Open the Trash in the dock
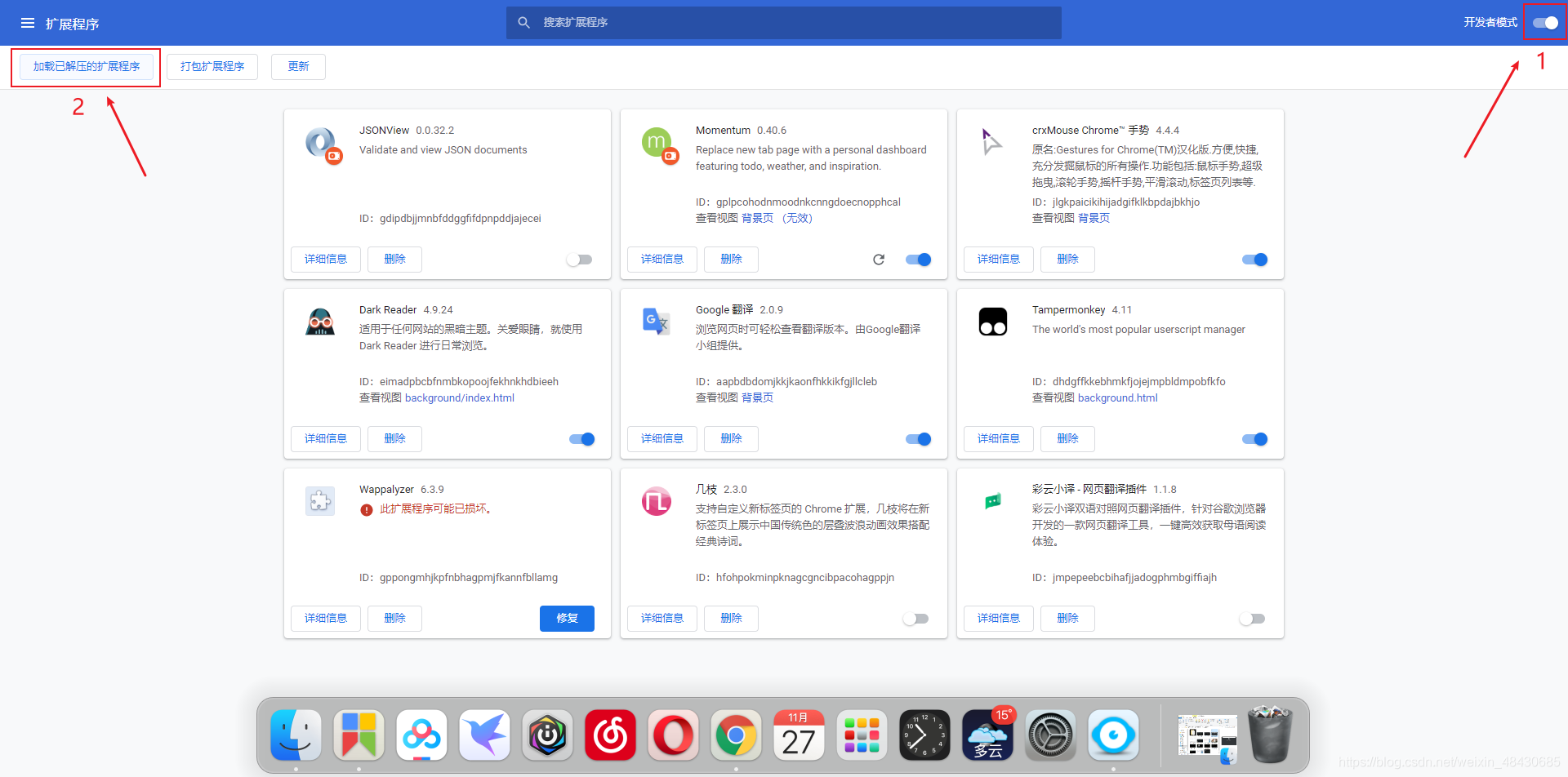This screenshot has width=1568, height=777. click(x=1270, y=735)
